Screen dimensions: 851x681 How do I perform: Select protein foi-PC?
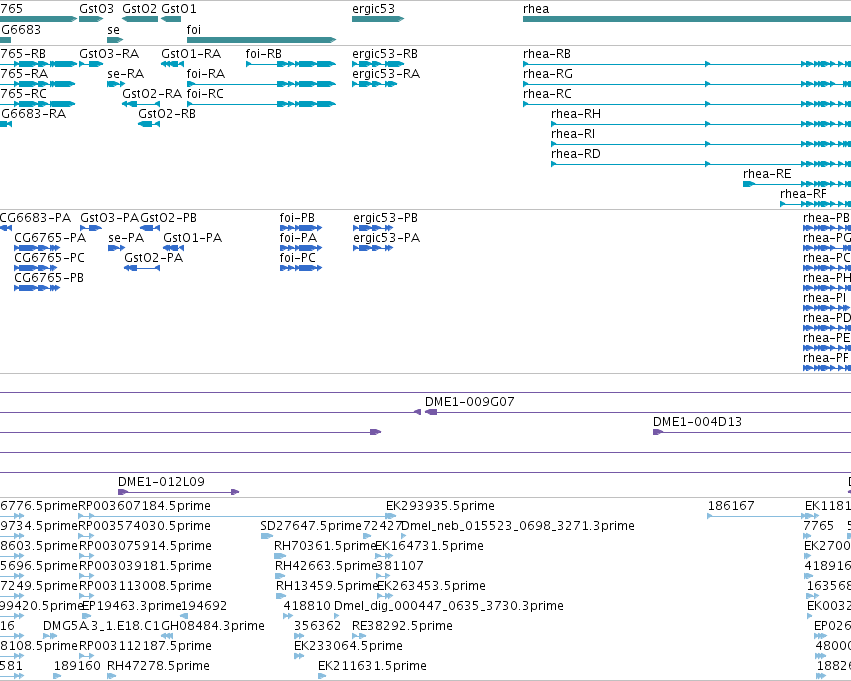click(x=301, y=268)
